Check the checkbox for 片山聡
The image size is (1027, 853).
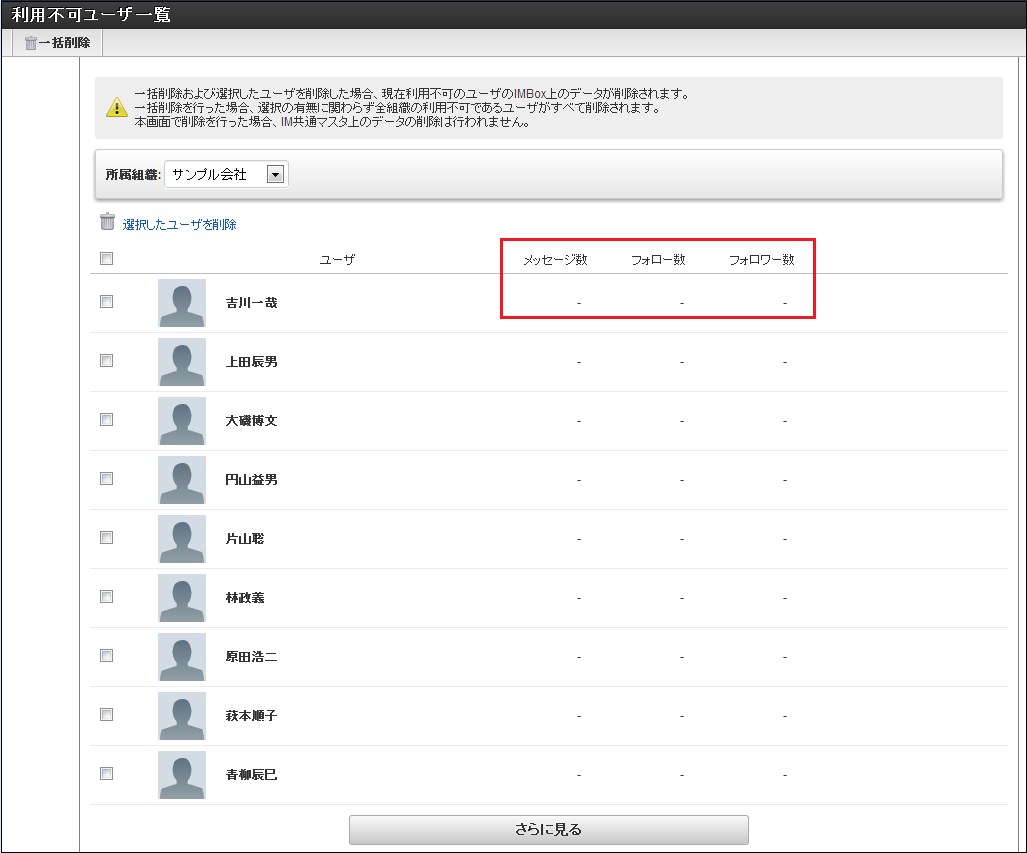(107, 538)
